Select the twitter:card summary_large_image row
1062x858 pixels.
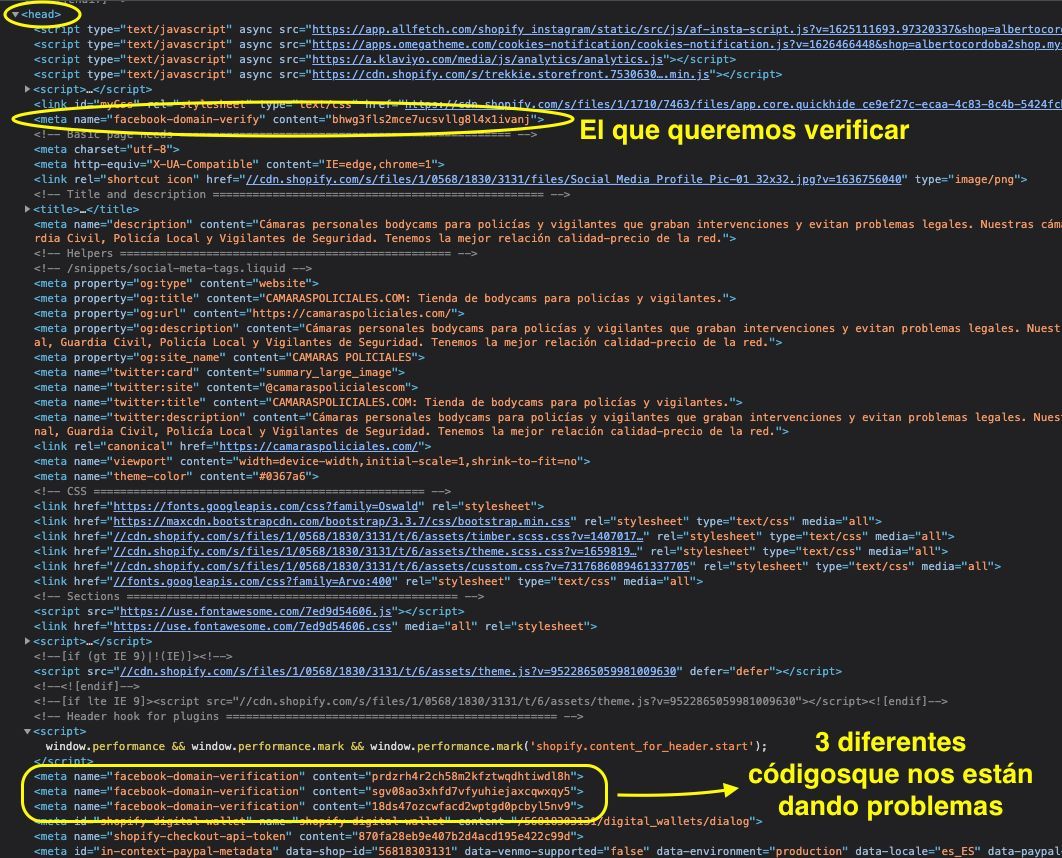point(219,372)
